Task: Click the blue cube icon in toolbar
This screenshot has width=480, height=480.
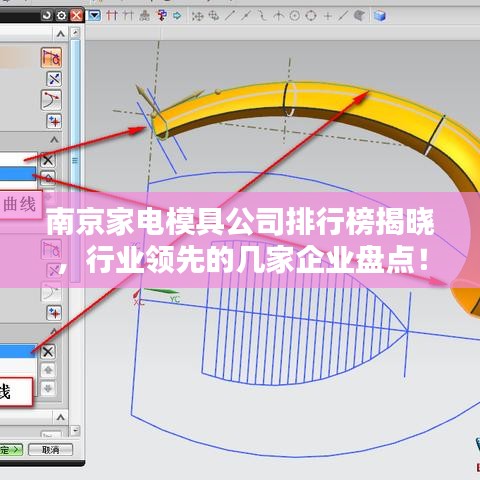Action: tap(379, 16)
